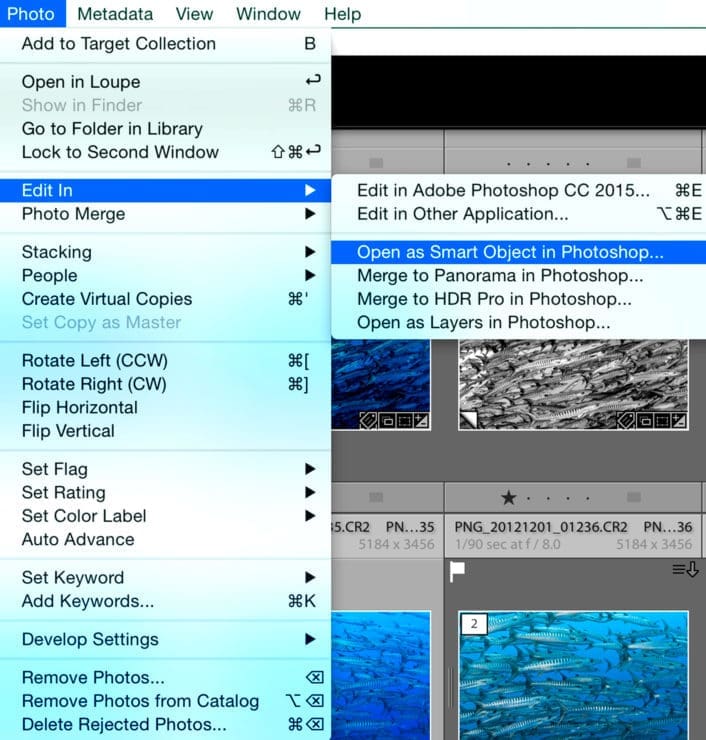Expand the Set Rating submenu arrow
706x740 pixels.
coord(310,492)
